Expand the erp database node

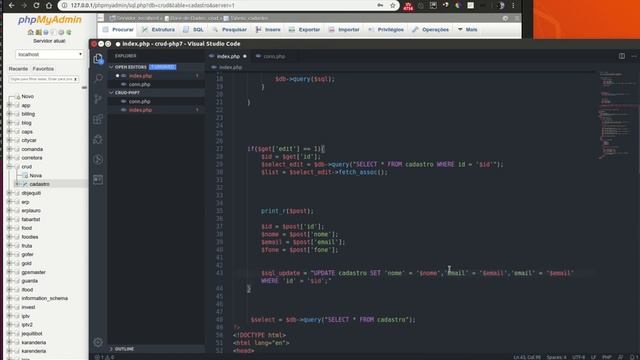(9, 202)
